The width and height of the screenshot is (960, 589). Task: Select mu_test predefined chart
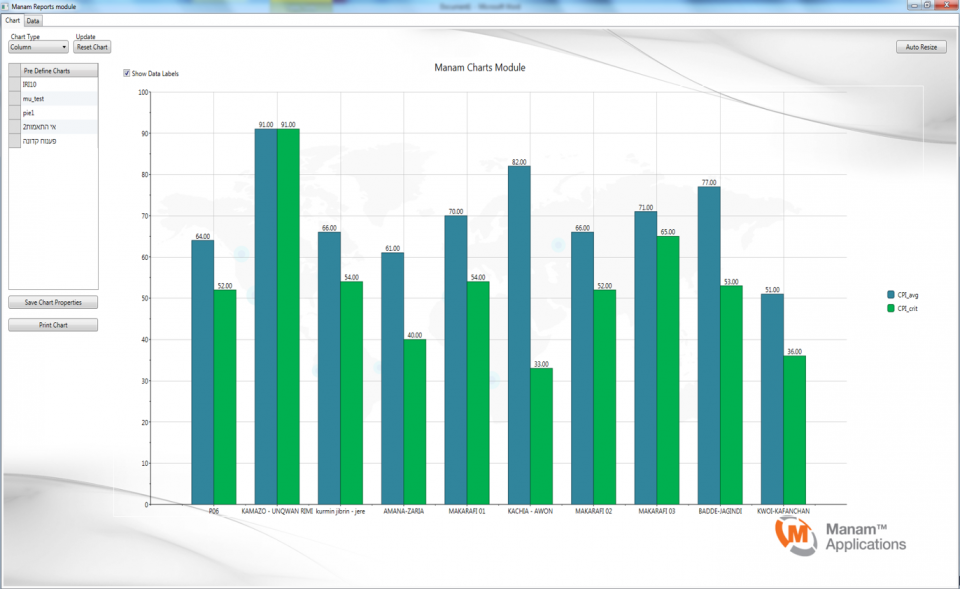(x=59, y=99)
